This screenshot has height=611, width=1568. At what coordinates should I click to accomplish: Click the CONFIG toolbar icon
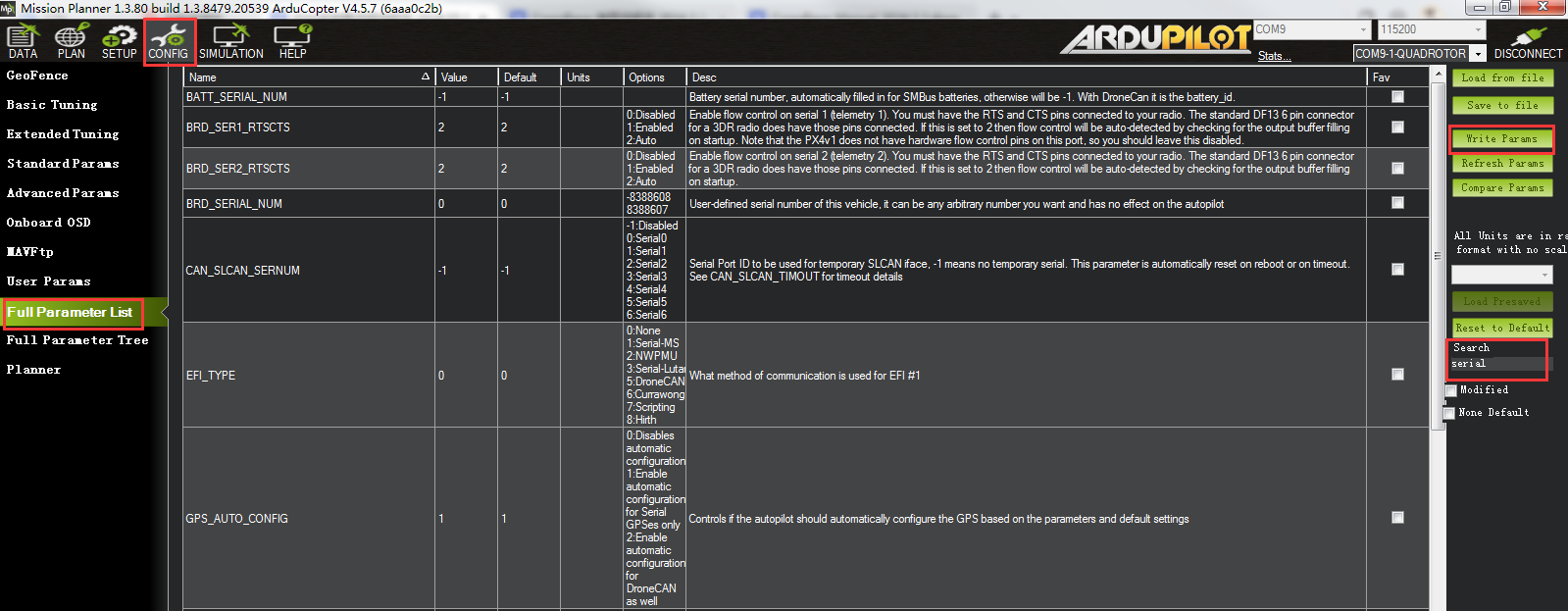[x=168, y=41]
